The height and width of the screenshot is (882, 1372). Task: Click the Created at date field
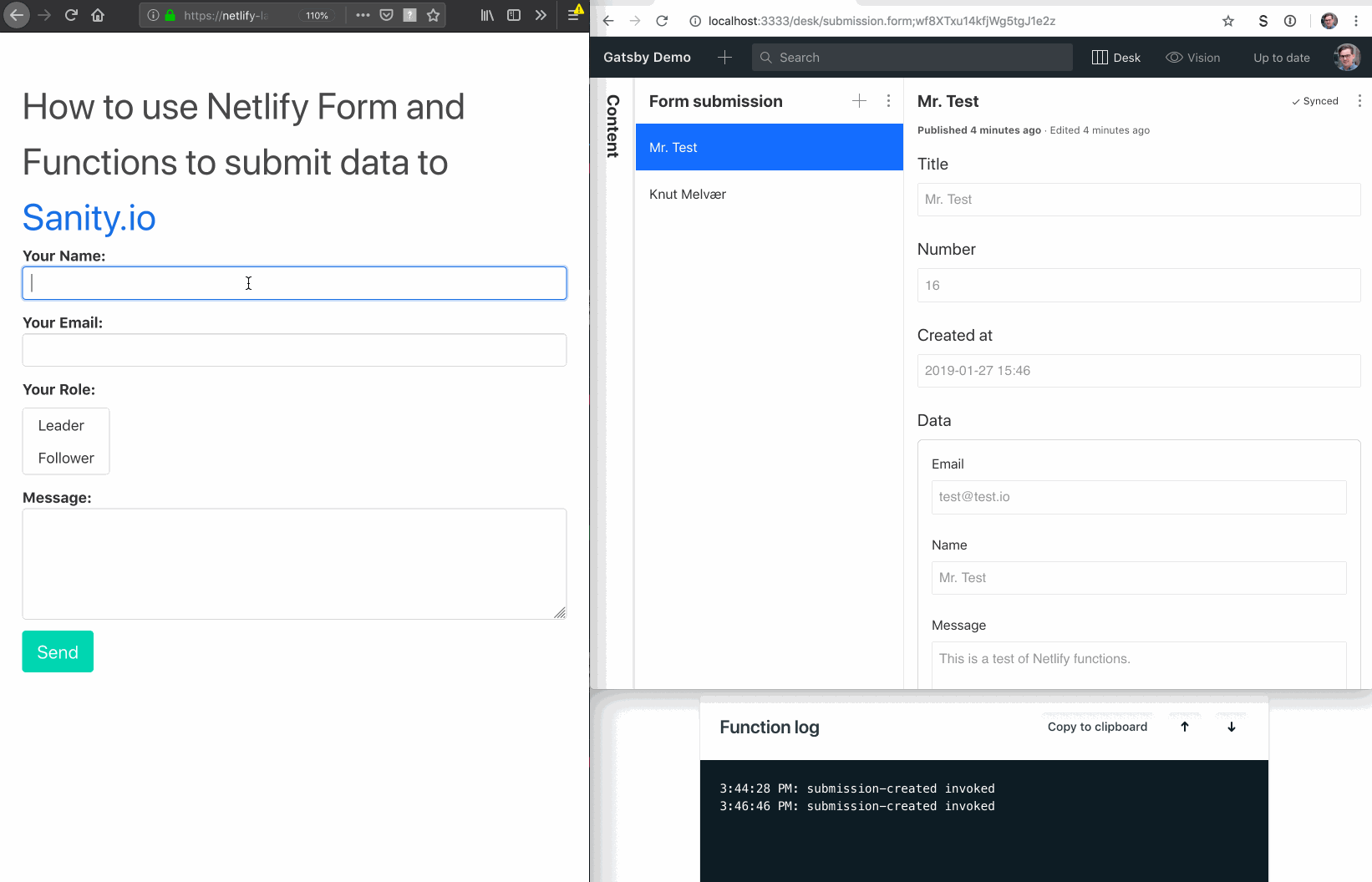click(1139, 371)
